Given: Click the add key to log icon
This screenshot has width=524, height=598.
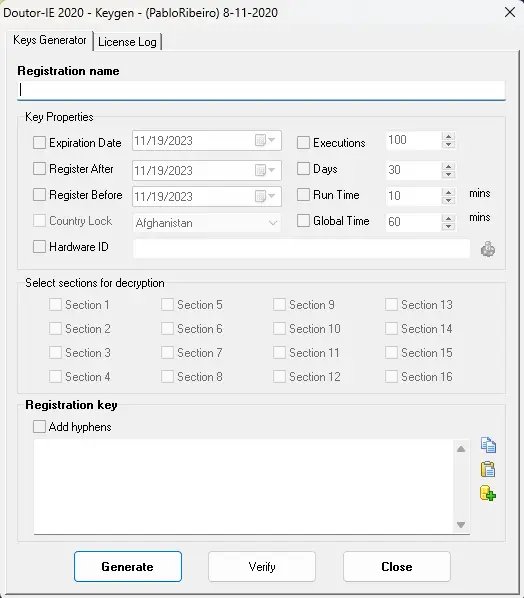Looking at the screenshot, I should (x=488, y=493).
